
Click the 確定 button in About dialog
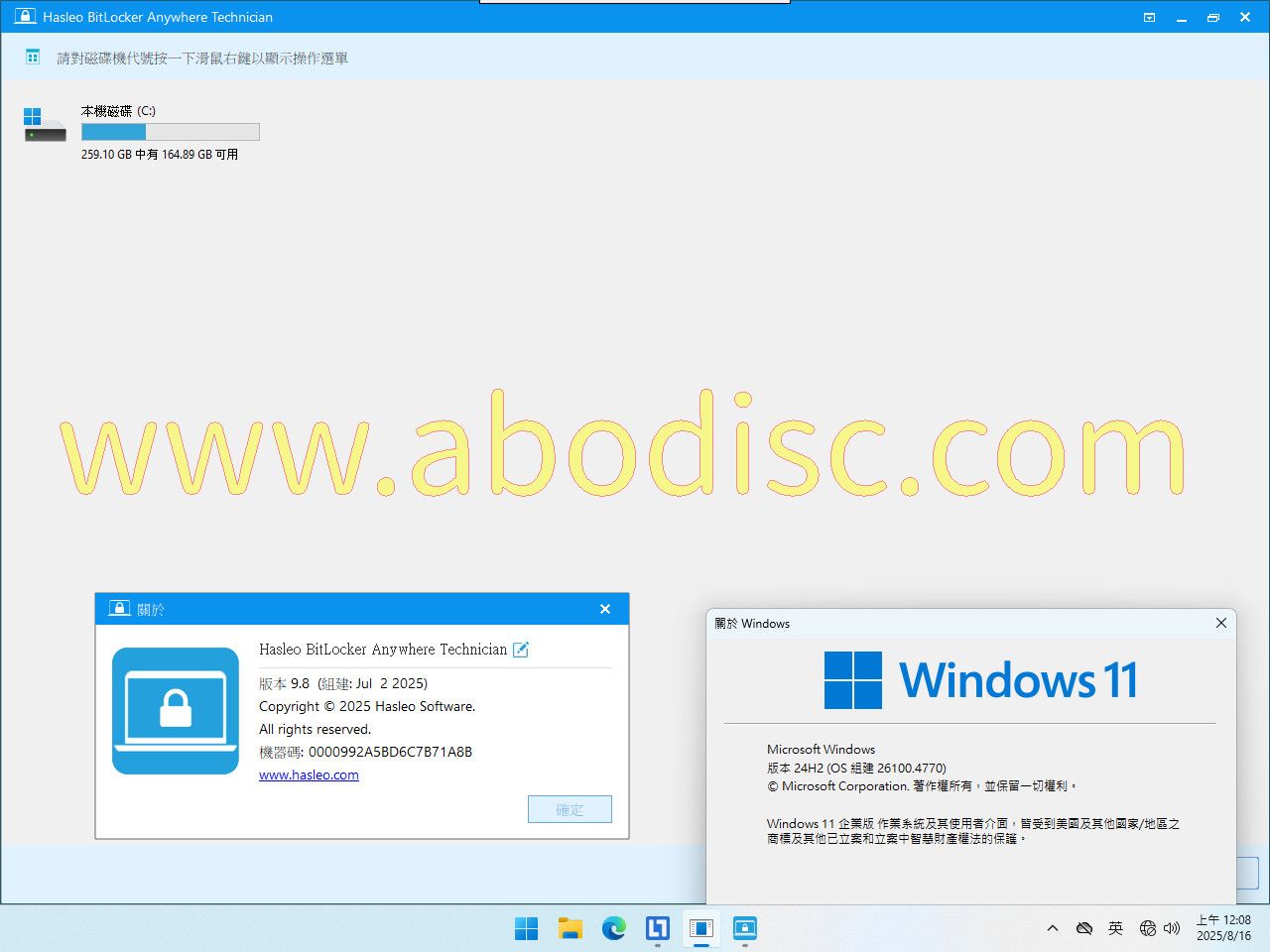tap(570, 809)
